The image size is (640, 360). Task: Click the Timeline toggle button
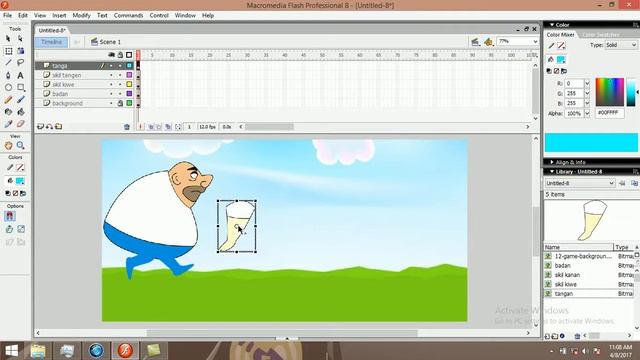51,42
